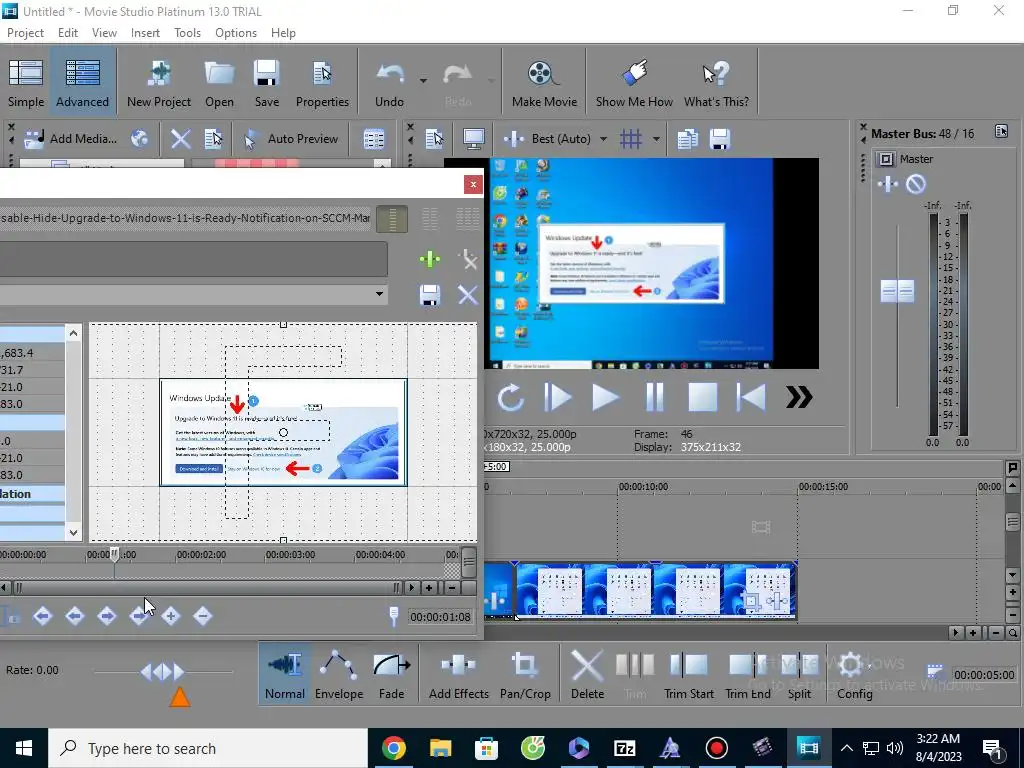Image resolution: width=1024 pixels, height=768 pixels.
Task: Expand the overlays grid dropdown arrow
Action: (656, 138)
